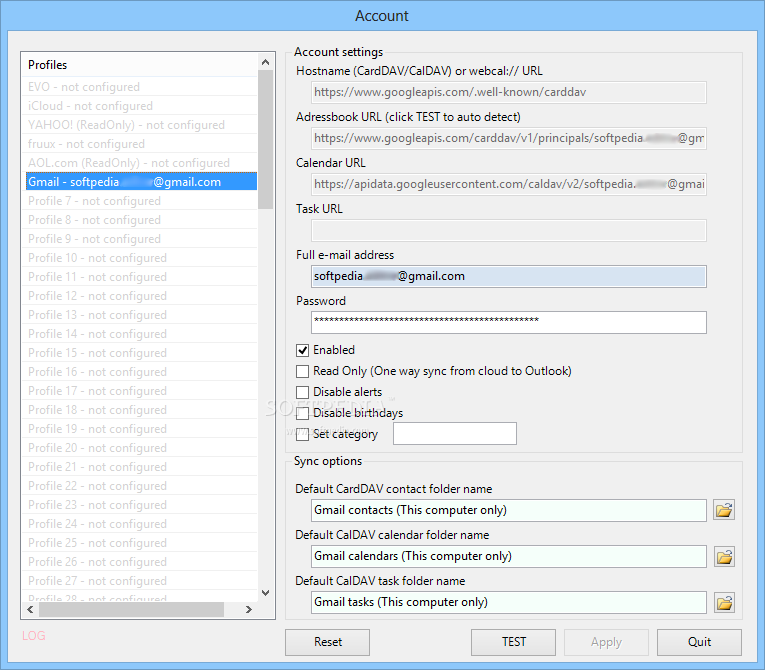This screenshot has height=670, width=765.
Task: Click the Gmail contacts folder name field
Action: pyautogui.click(x=509, y=510)
